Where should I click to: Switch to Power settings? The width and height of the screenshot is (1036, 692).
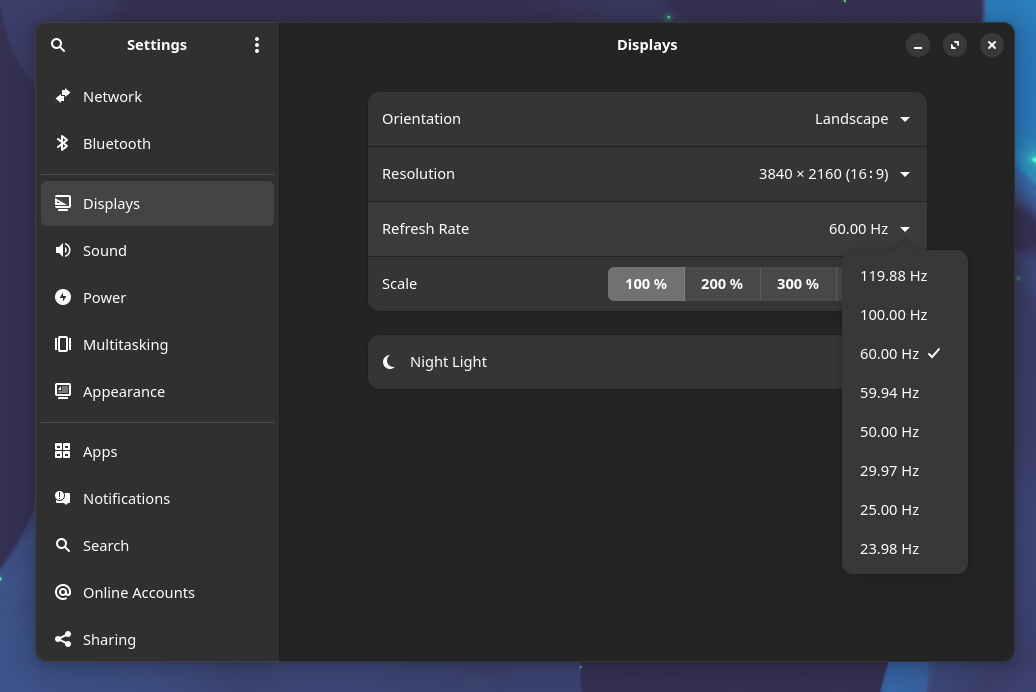(x=157, y=297)
